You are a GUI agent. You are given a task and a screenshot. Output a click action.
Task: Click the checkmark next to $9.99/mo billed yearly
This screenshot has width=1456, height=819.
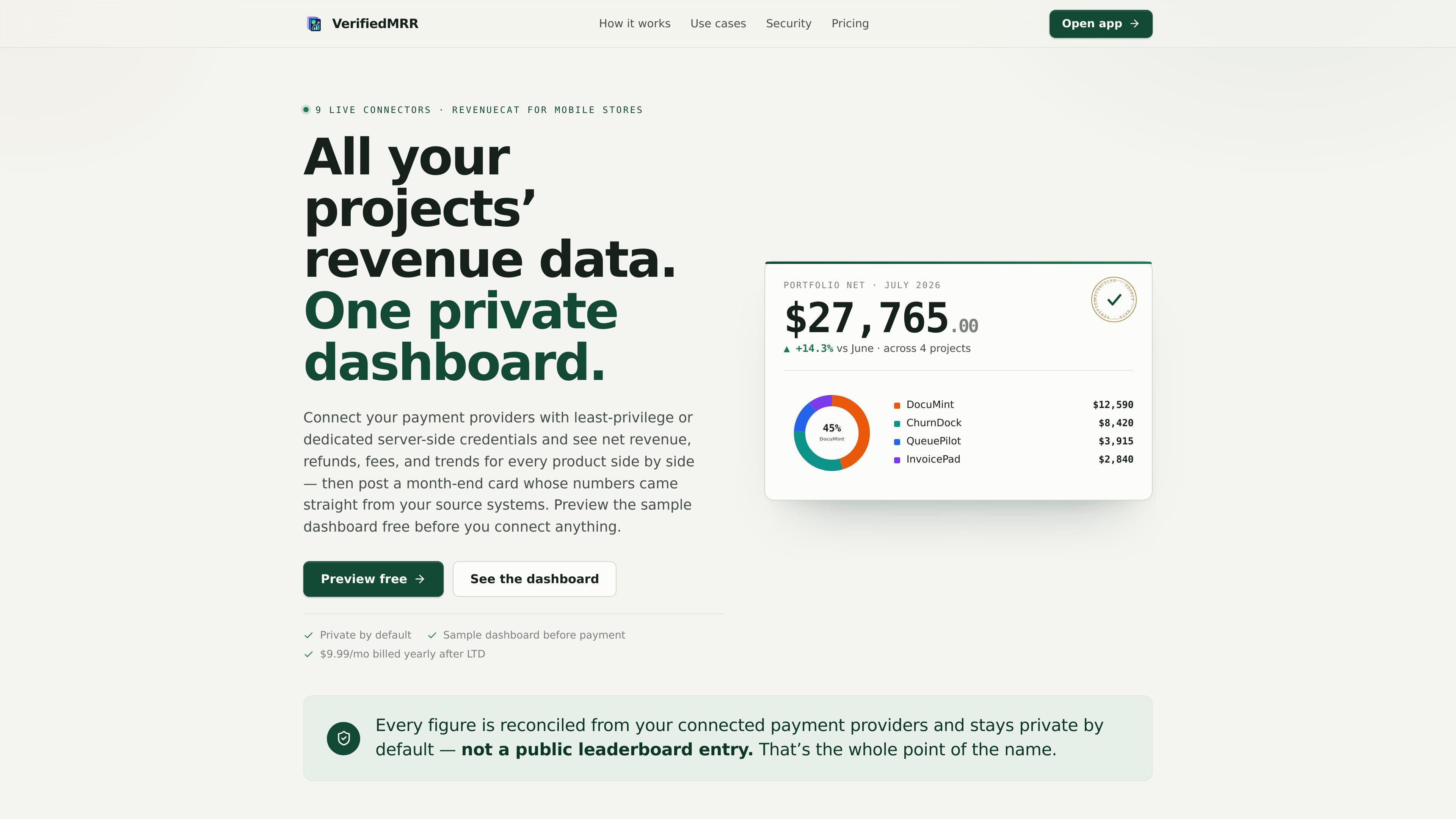tap(309, 654)
